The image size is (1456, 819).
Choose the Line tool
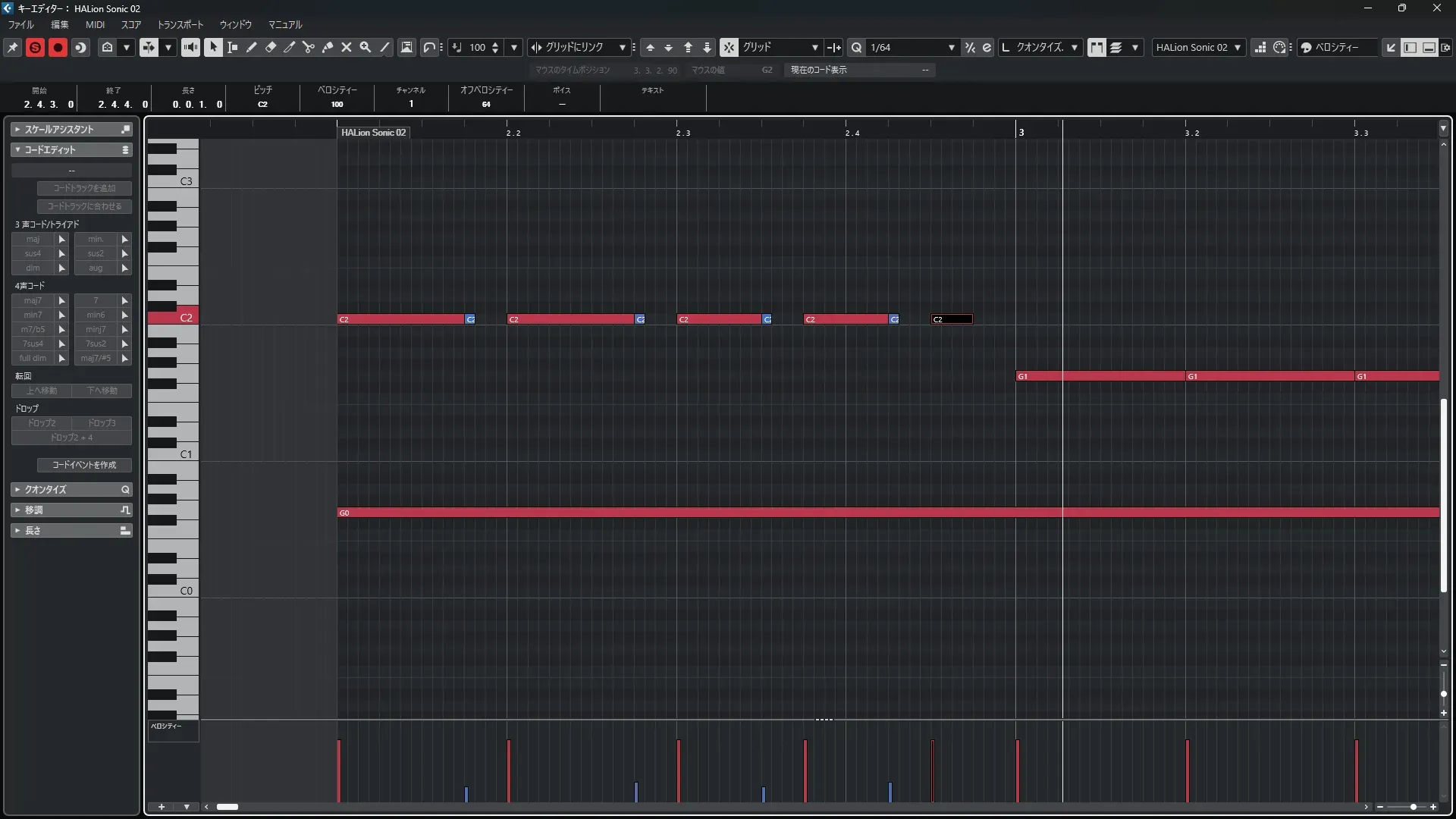384,47
